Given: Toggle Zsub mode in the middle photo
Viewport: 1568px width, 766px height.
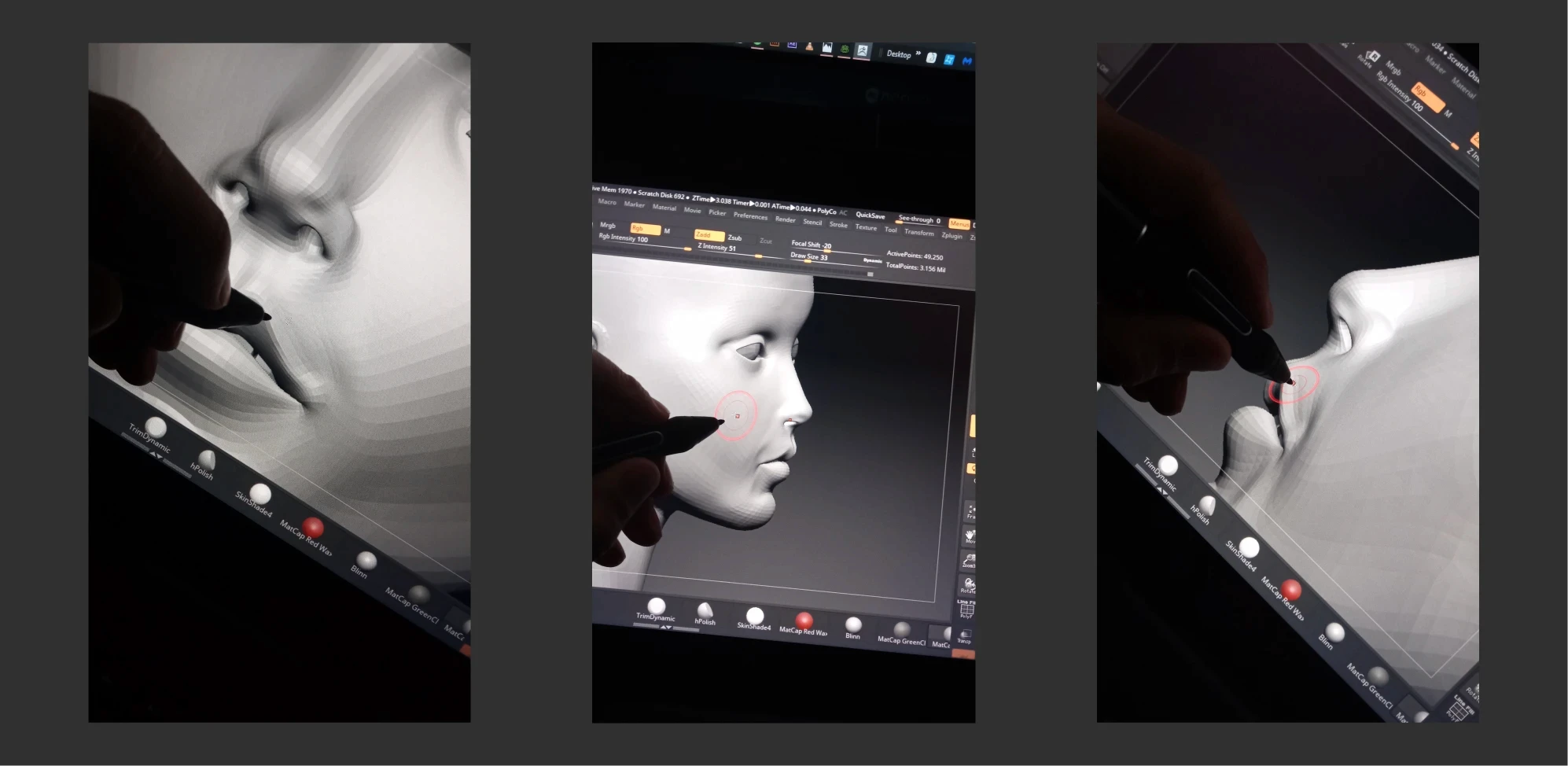Looking at the screenshot, I should tap(734, 238).
